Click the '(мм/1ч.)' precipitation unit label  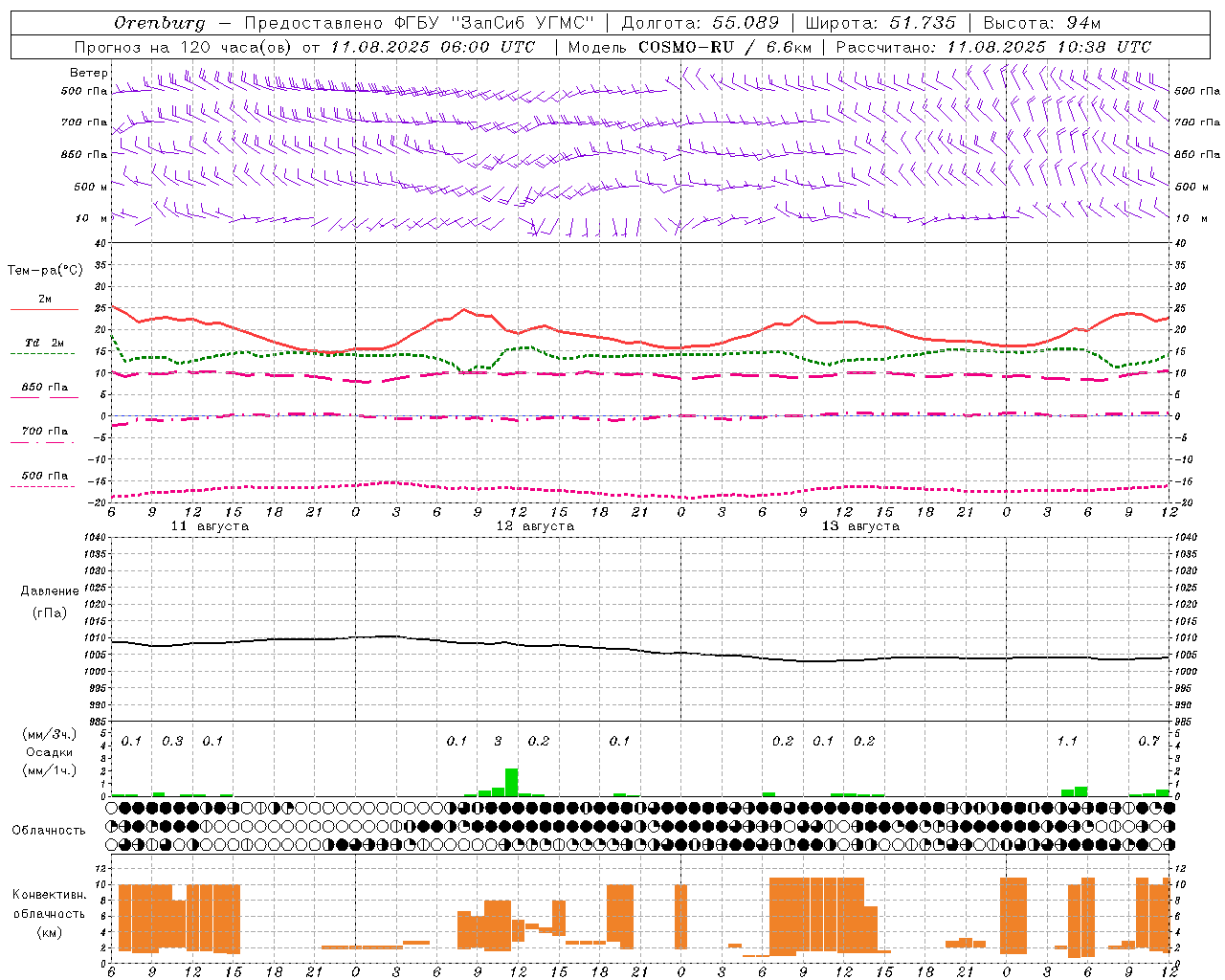coord(50,770)
